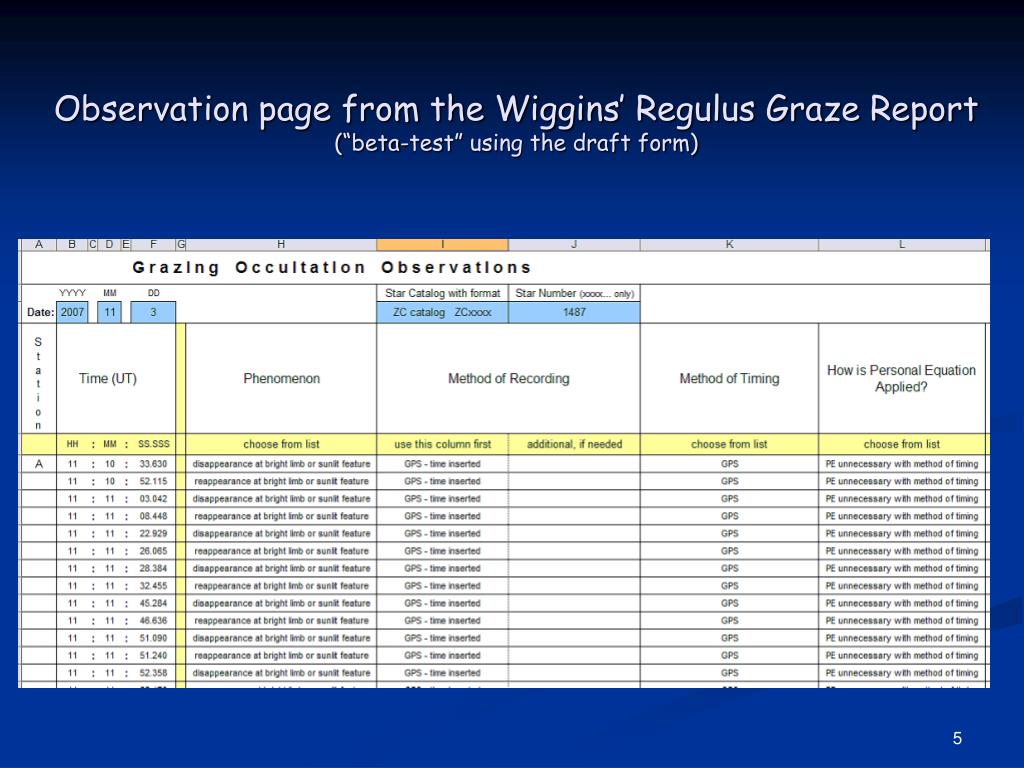Viewport: 1024px width, 768px height.
Task: Click the year cell containing 2007
Action: 72,312
